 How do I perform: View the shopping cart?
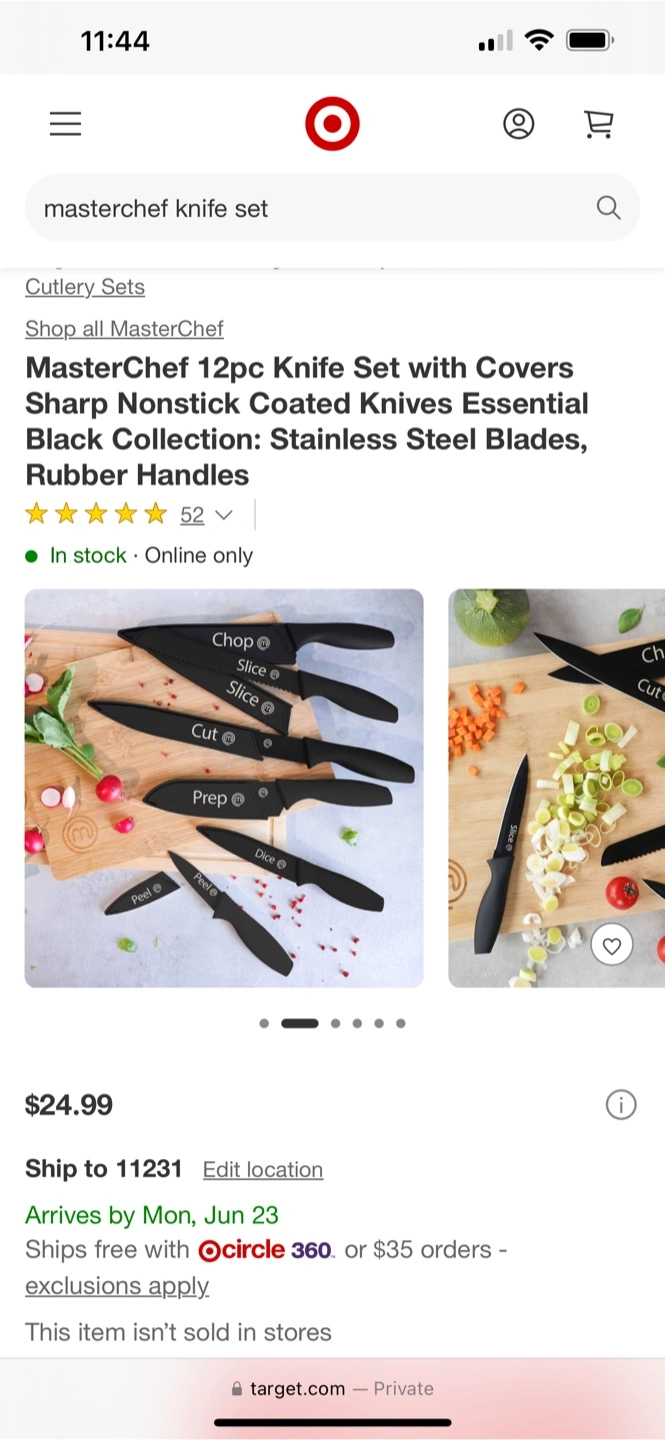pyautogui.click(x=598, y=124)
